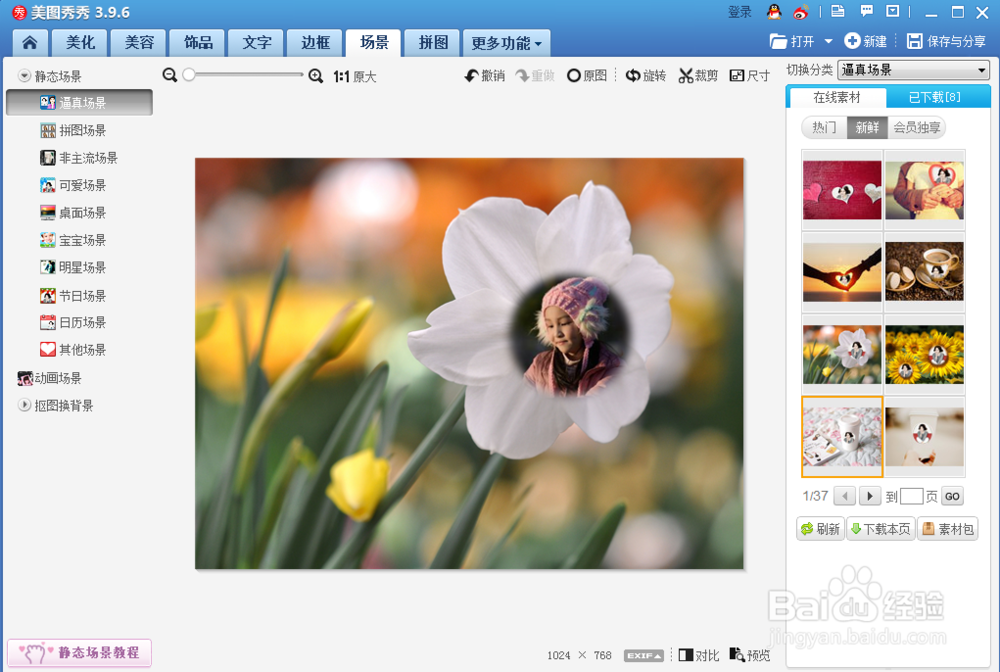Switch to the 文字 tab
The image size is (1000, 672).
point(256,43)
